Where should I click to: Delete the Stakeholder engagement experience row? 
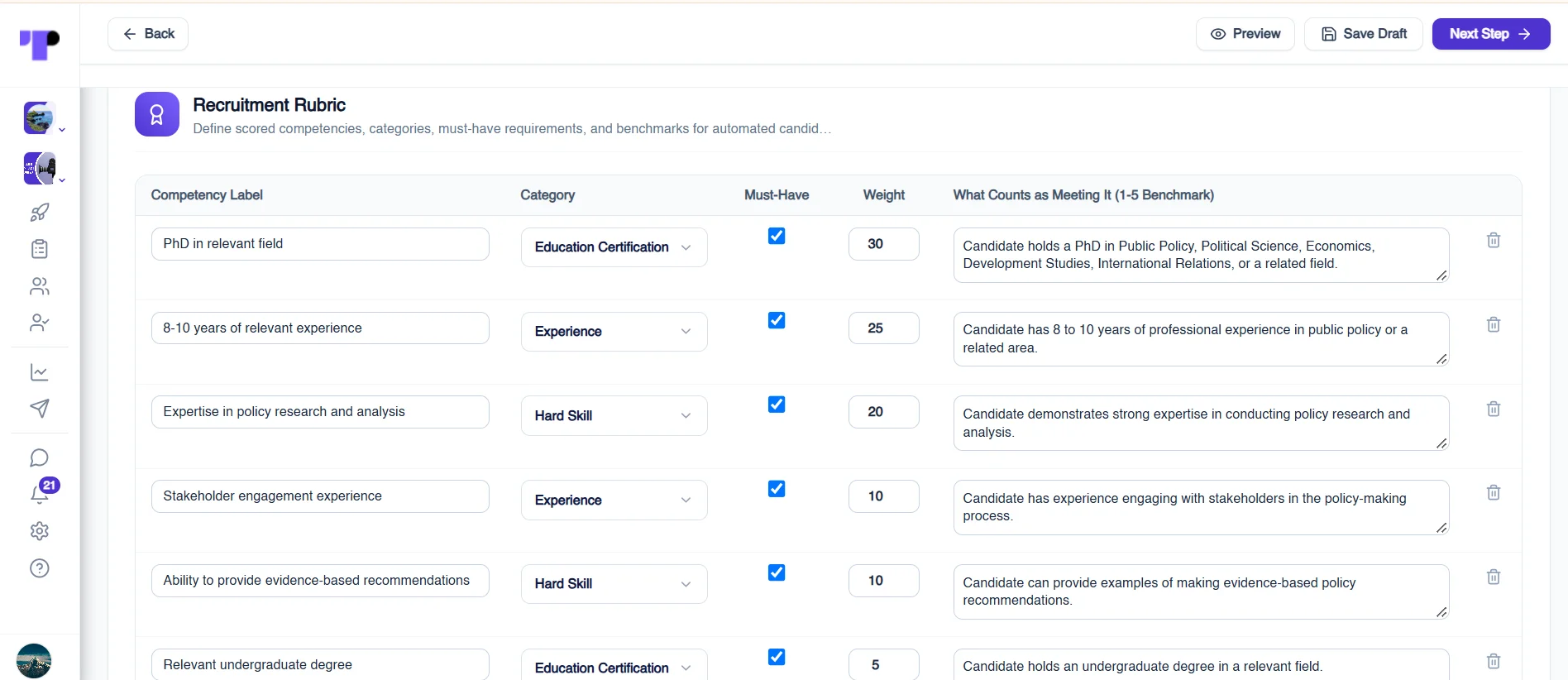(1494, 492)
